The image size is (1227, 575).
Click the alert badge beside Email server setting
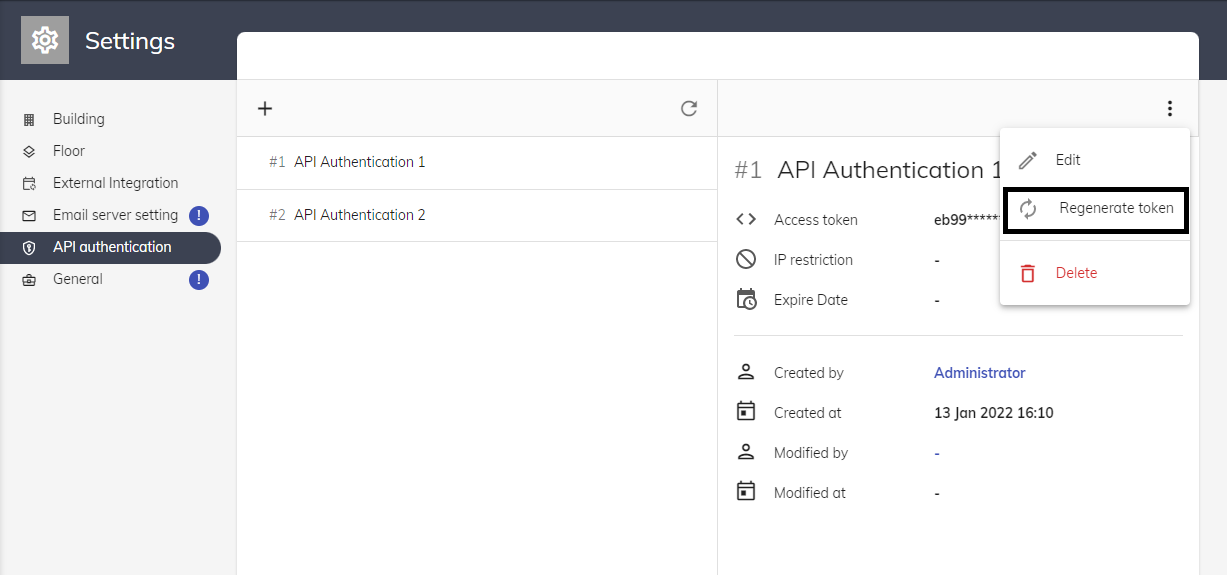click(199, 215)
